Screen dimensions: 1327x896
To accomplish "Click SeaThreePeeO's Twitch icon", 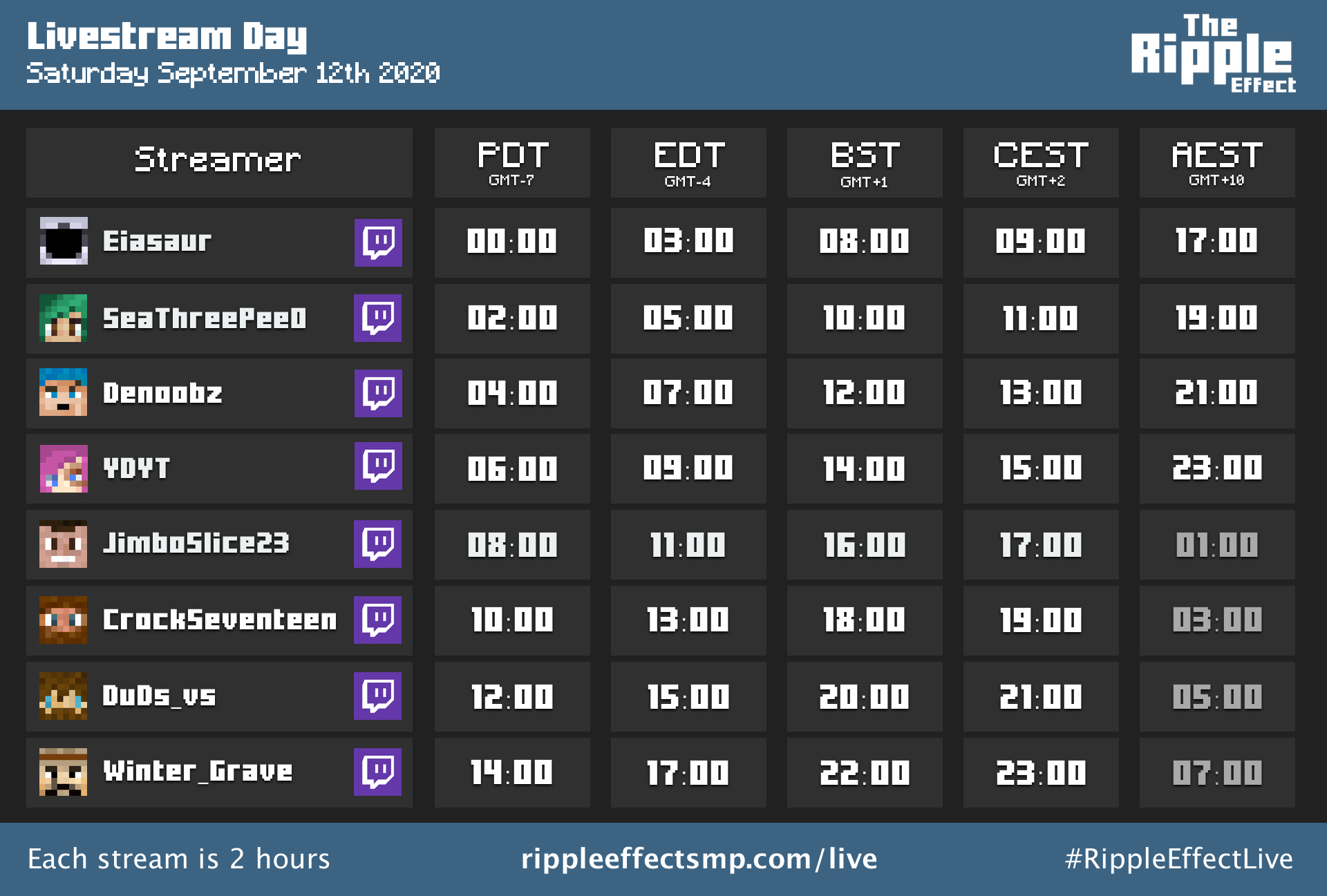I will tap(378, 318).
